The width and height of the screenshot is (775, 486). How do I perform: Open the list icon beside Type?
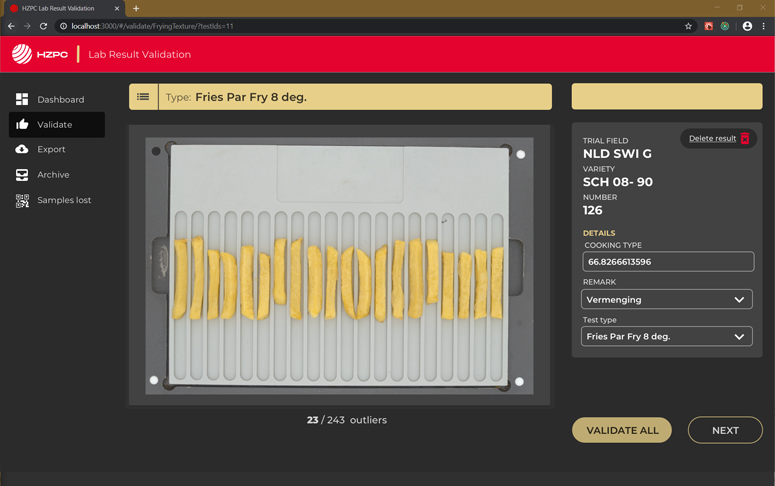[143, 97]
